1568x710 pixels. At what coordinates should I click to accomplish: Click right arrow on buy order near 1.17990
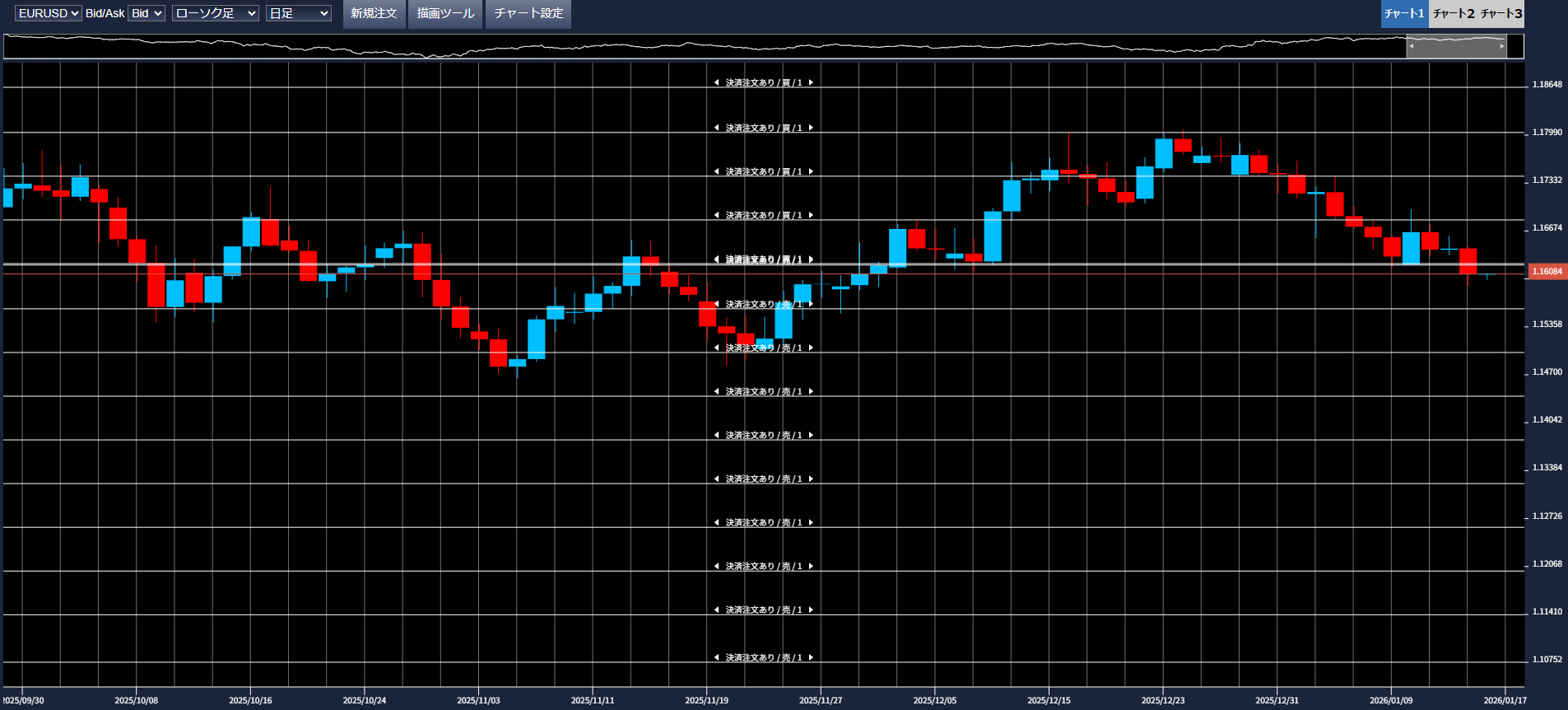pos(811,128)
